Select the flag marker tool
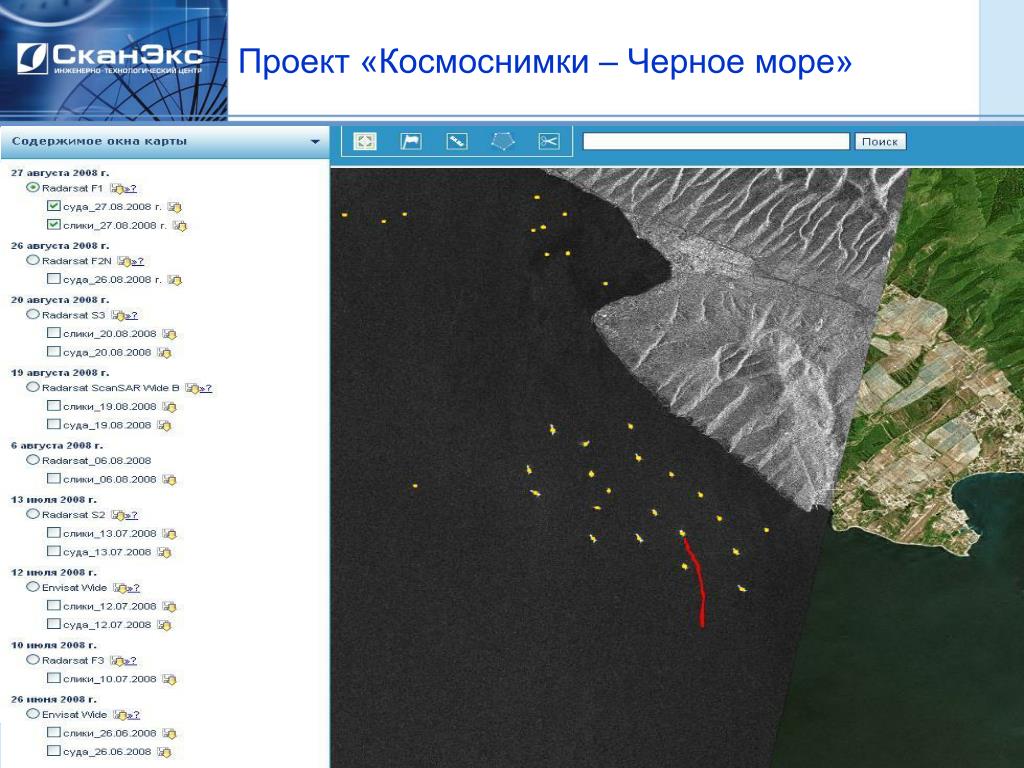The width and height of the screenshot is (1024, 768). point(411,142)
